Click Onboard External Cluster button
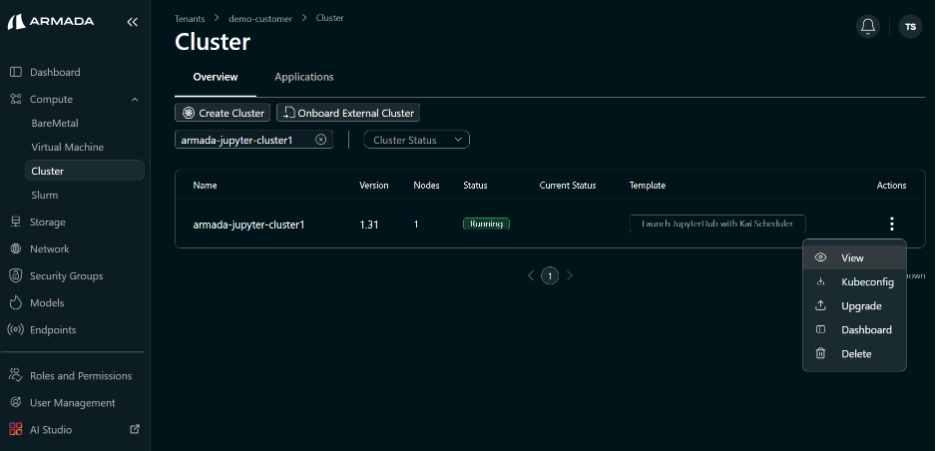The image size is (936, 451). point(349,113)
